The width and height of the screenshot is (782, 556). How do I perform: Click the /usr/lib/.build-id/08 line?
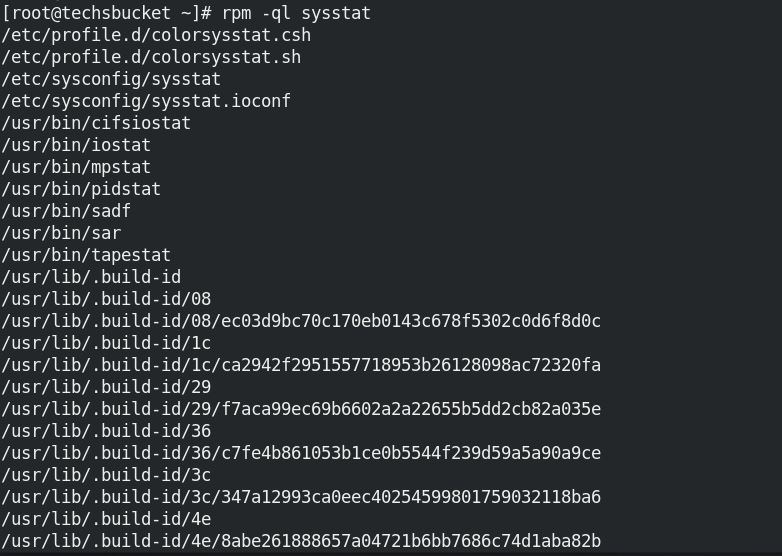106,299
